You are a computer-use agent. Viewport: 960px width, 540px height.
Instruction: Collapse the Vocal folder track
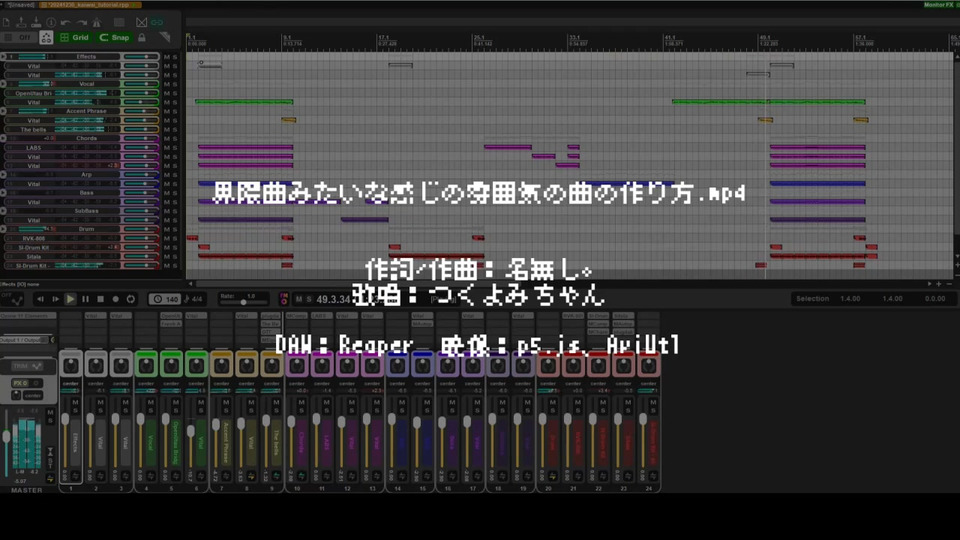pos(3,84)
